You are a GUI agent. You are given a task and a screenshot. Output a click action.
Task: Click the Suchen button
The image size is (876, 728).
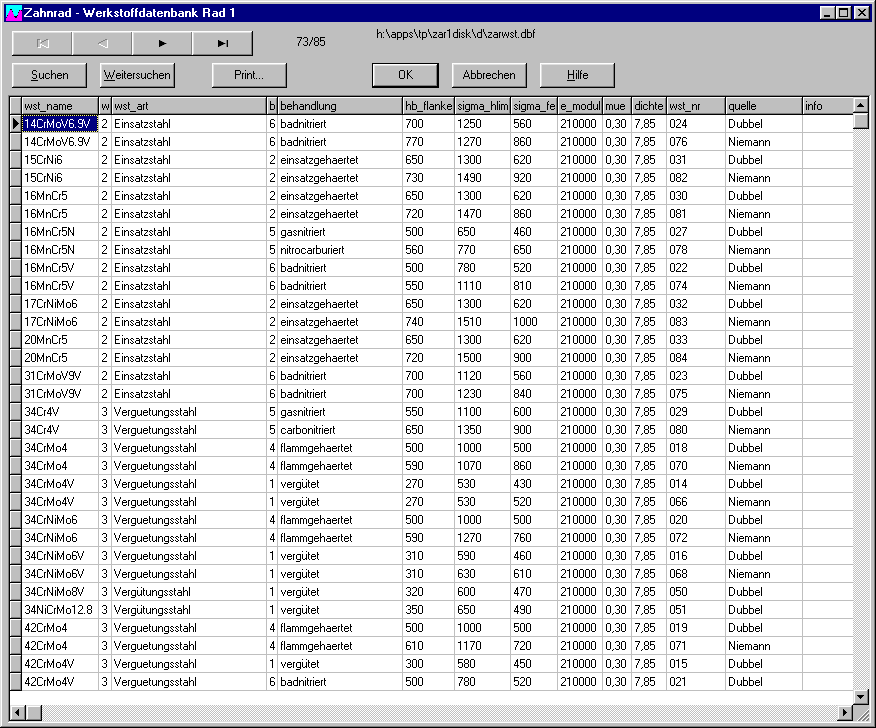[x=50, y=75]
